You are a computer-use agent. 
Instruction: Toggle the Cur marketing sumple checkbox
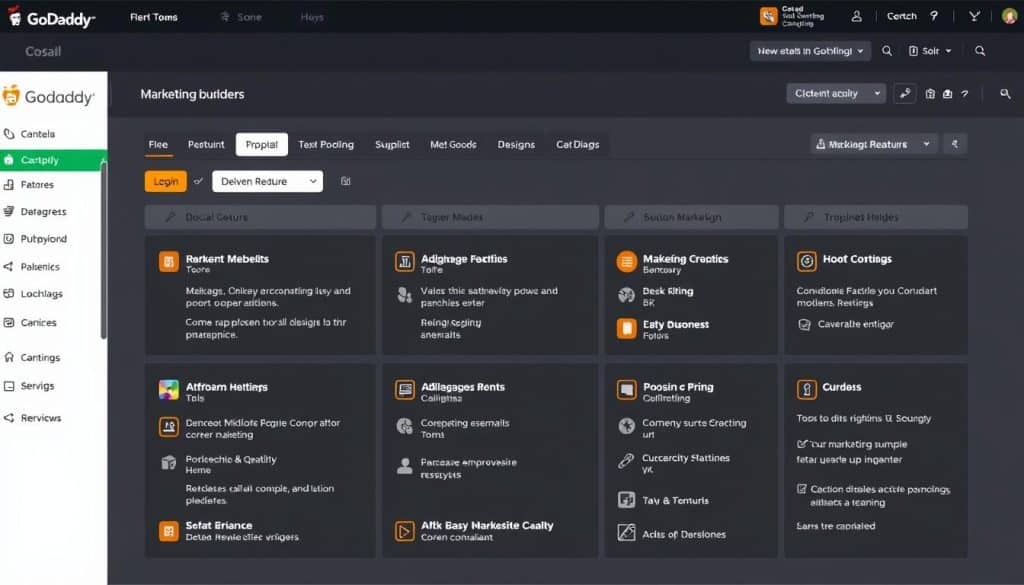click(x=802, y=444)
